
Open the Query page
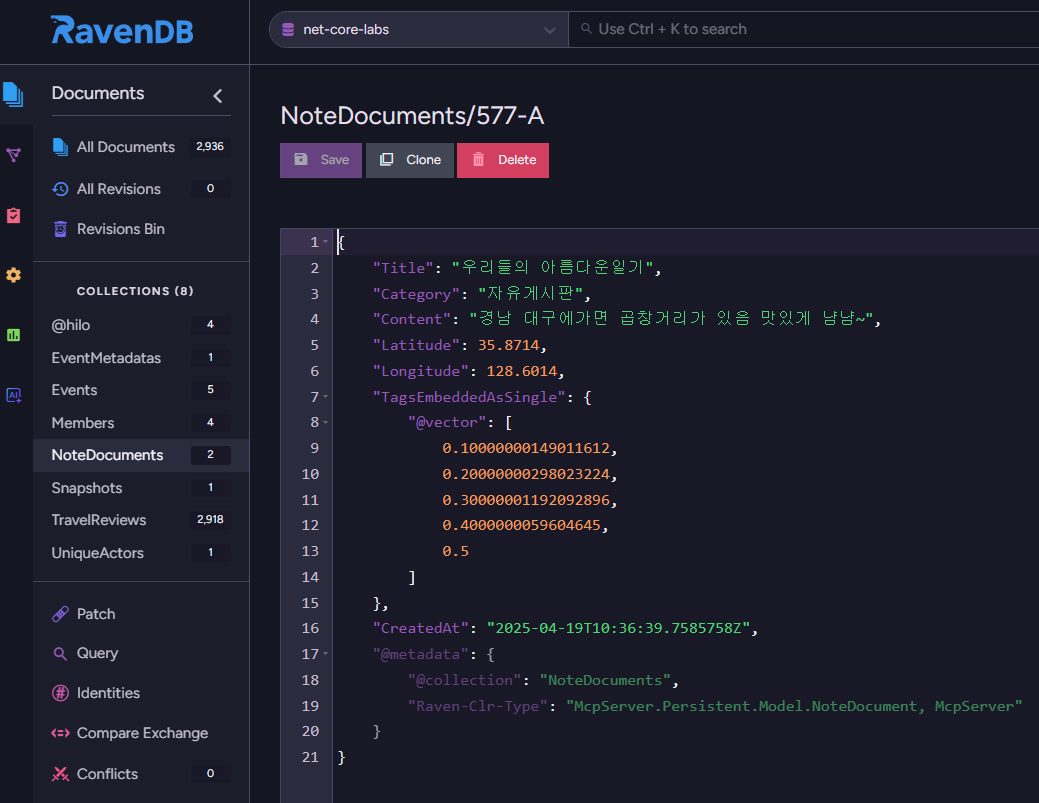pyautogui.click(x=97, y=653)
